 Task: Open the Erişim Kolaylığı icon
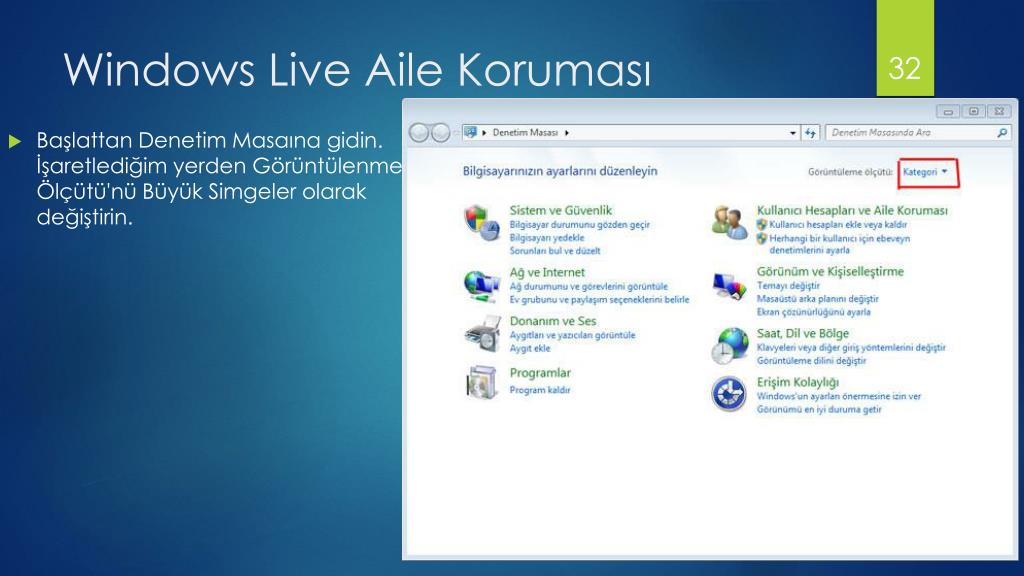click(729, 394)
